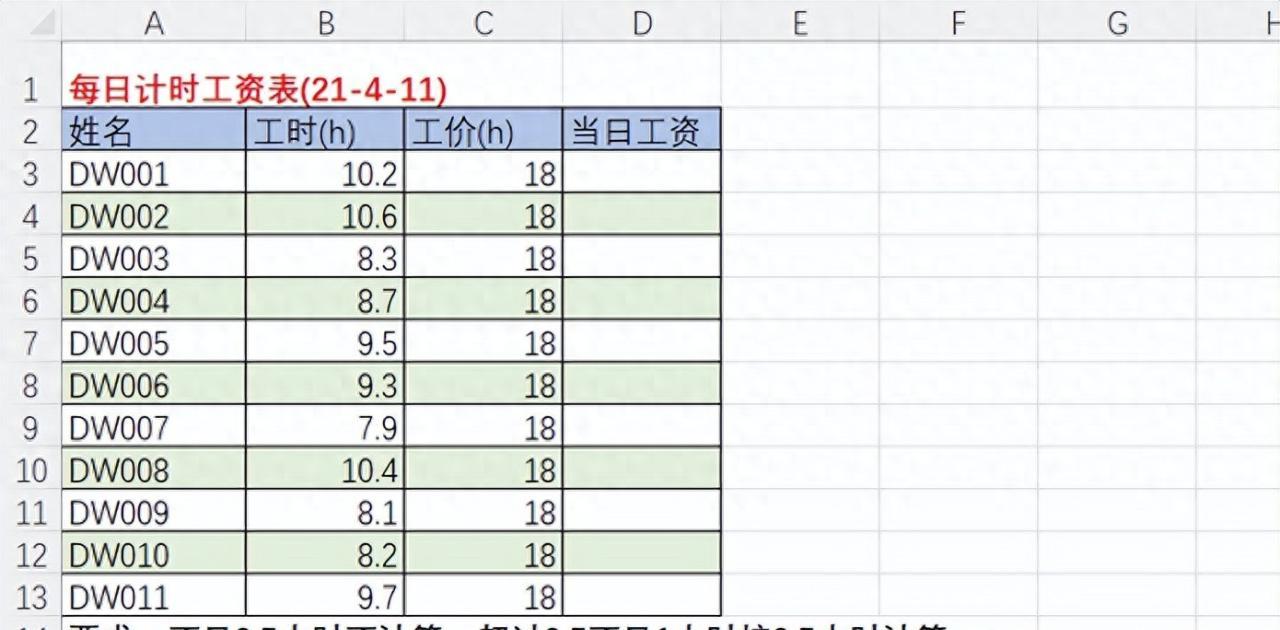Select cell containing DW003
This screenshot has width=1280, height=630.
154,257
